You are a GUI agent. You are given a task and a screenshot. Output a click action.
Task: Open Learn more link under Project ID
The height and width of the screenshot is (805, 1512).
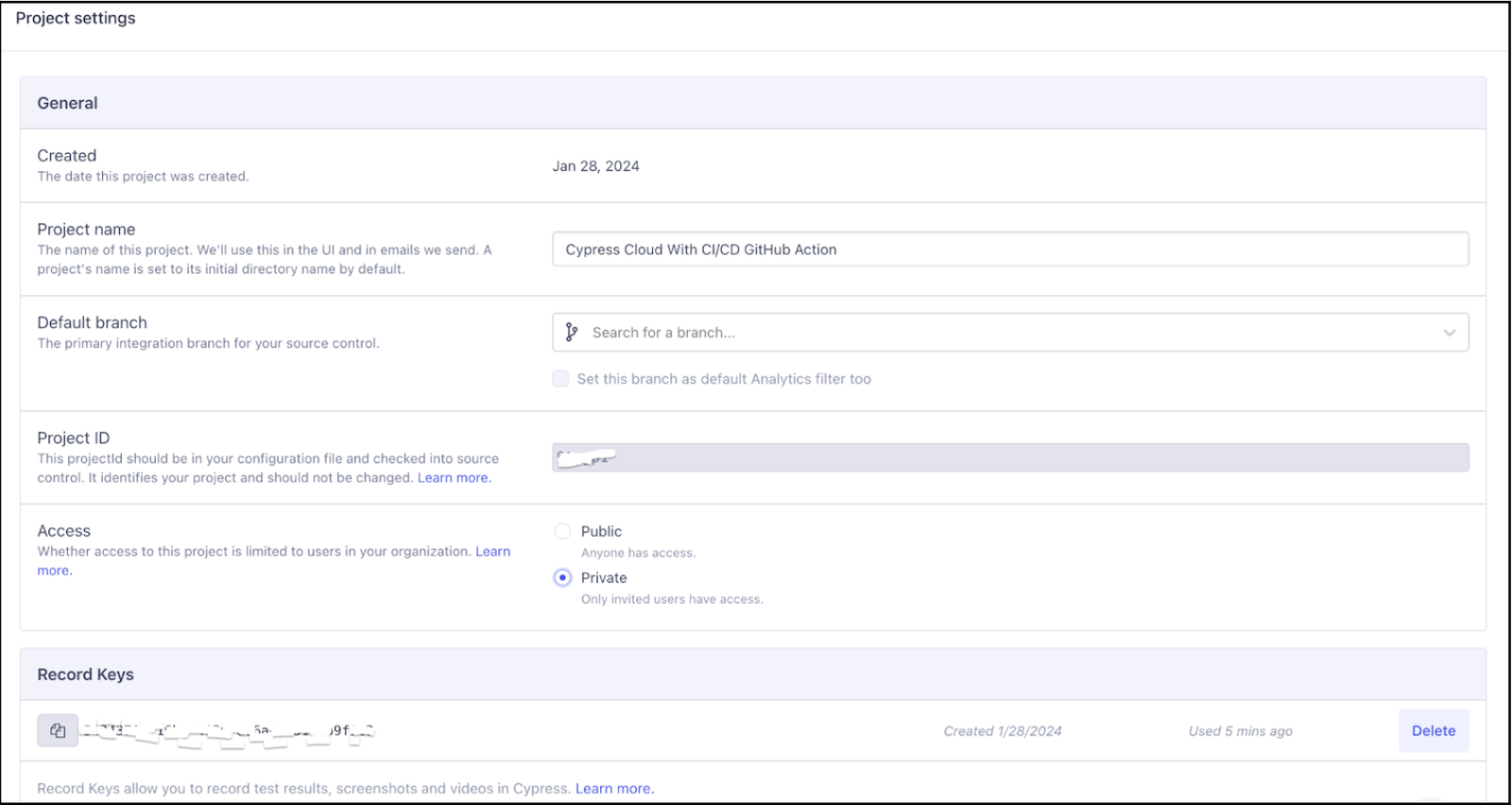[454, 478]
